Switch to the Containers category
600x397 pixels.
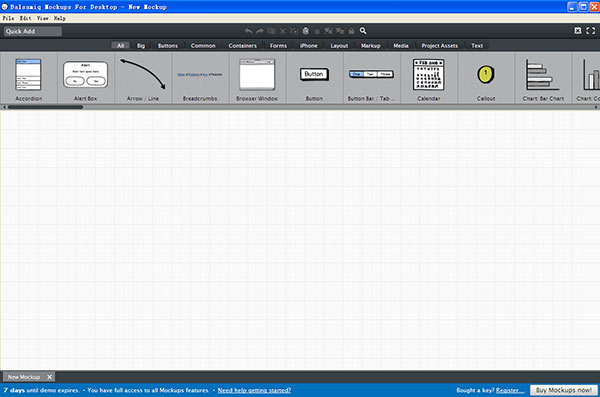(243, 46)
